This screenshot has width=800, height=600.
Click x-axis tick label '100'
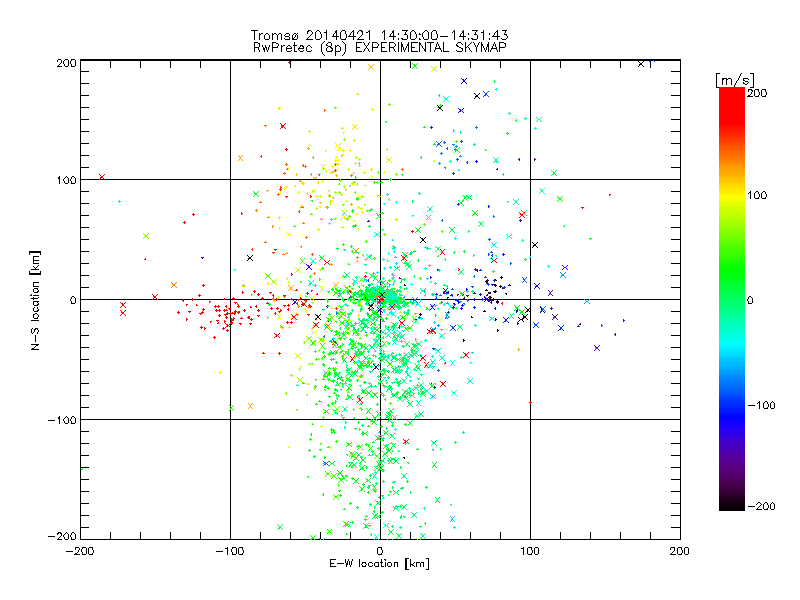point(530,551)
